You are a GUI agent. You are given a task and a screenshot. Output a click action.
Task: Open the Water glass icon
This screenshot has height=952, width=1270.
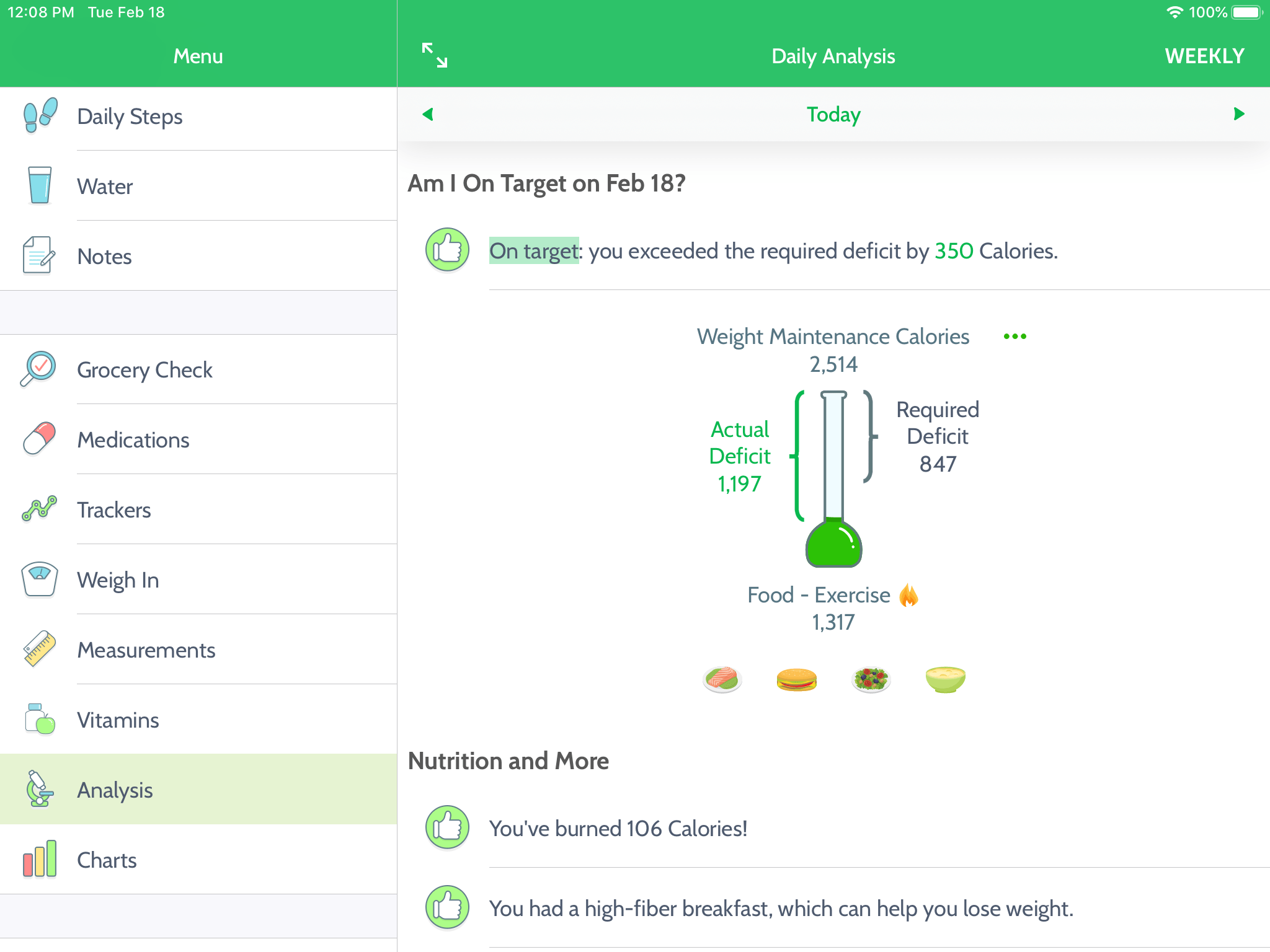pyautogui.click(x=40, y=185)
